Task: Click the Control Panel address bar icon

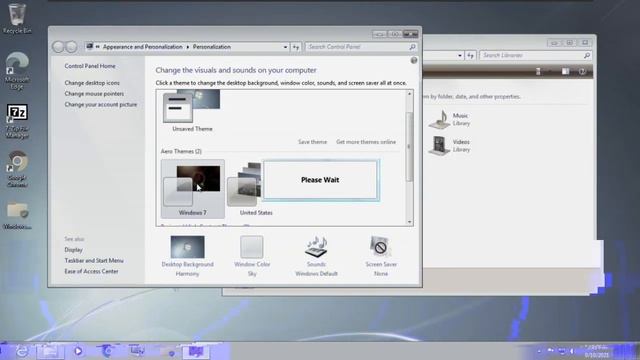Action: tap(90, 47)
